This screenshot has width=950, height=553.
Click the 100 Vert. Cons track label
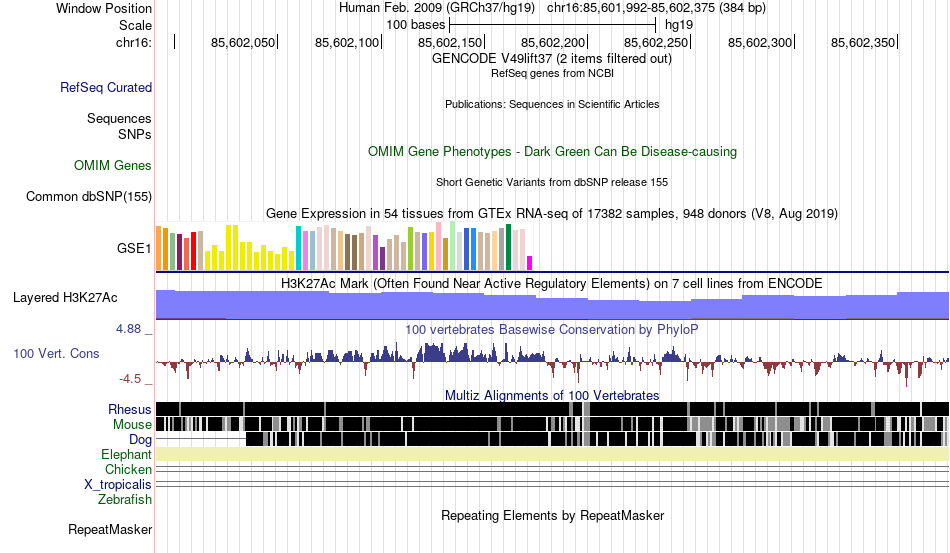pos(56,353)
